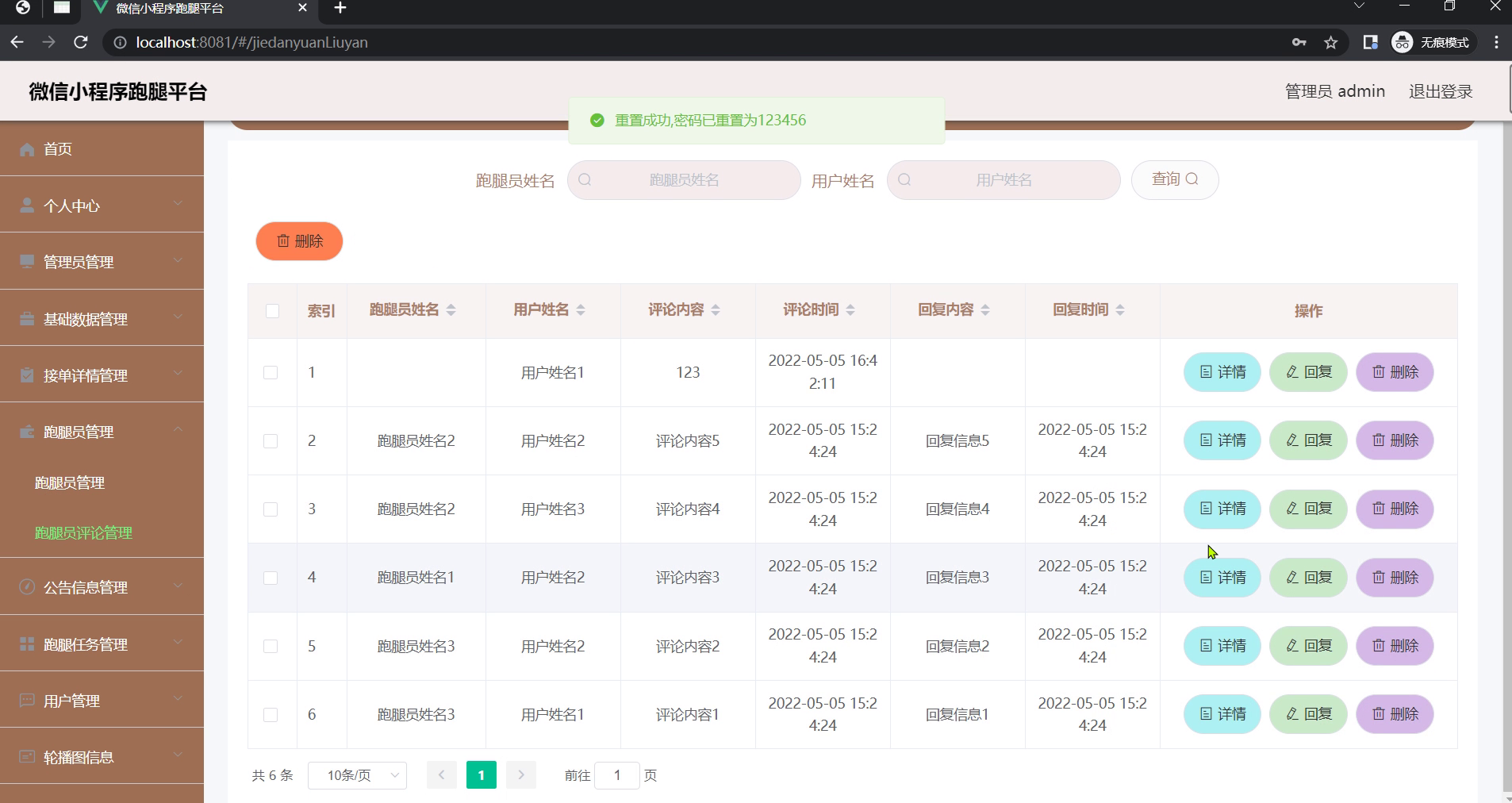Expand the 跑腿任务管理 sidebar menu
The image size is (1512, 803).
click(x=102, y=644)
